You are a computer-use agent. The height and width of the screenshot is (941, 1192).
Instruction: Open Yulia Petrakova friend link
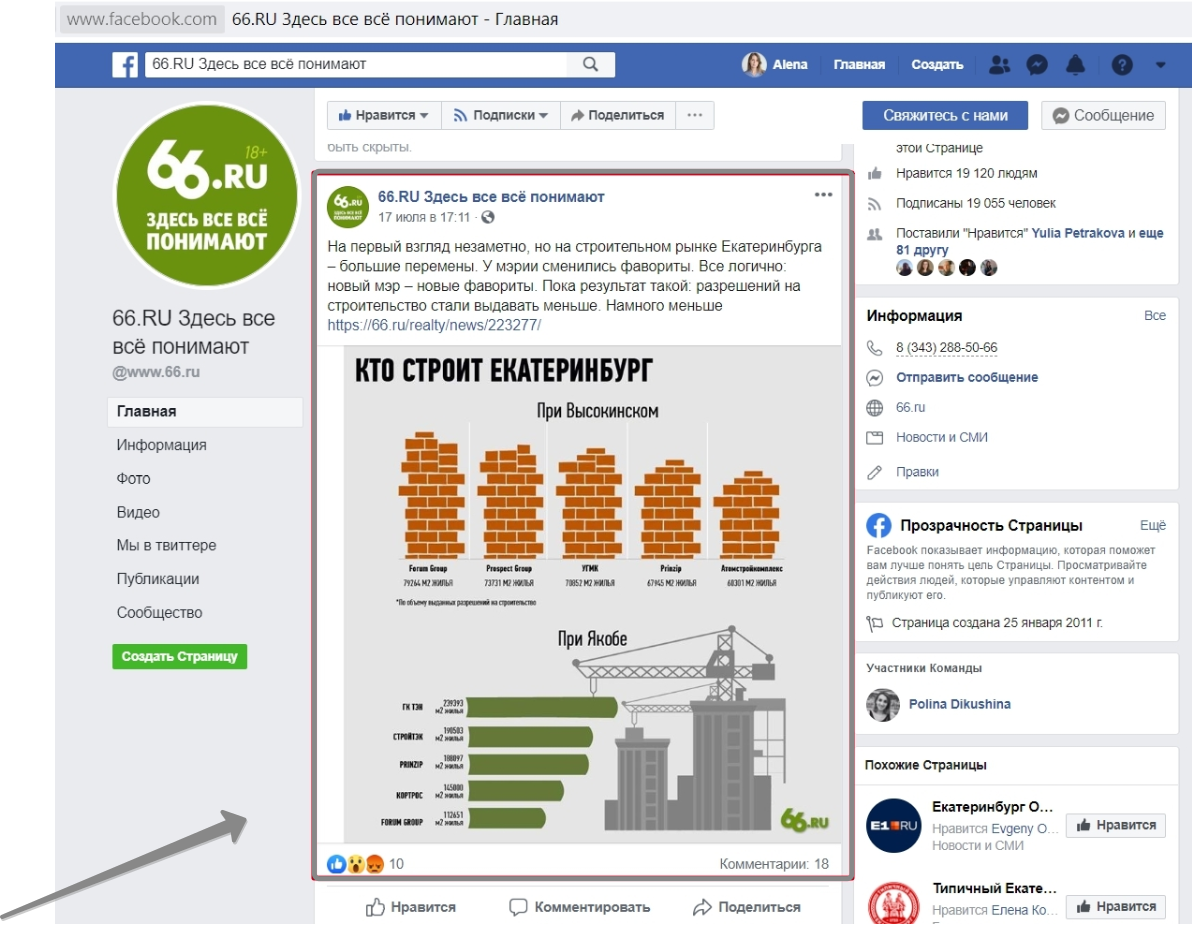click(x=1077, y=233)
